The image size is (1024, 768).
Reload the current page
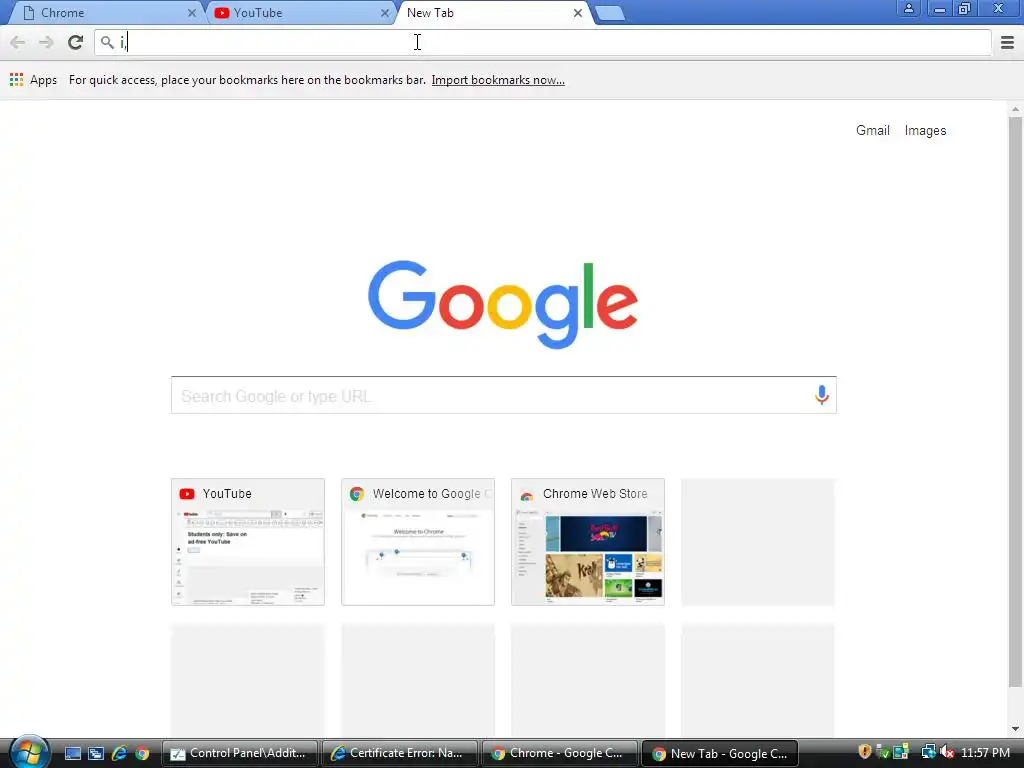pyautogui.click(x=75, y=42)
